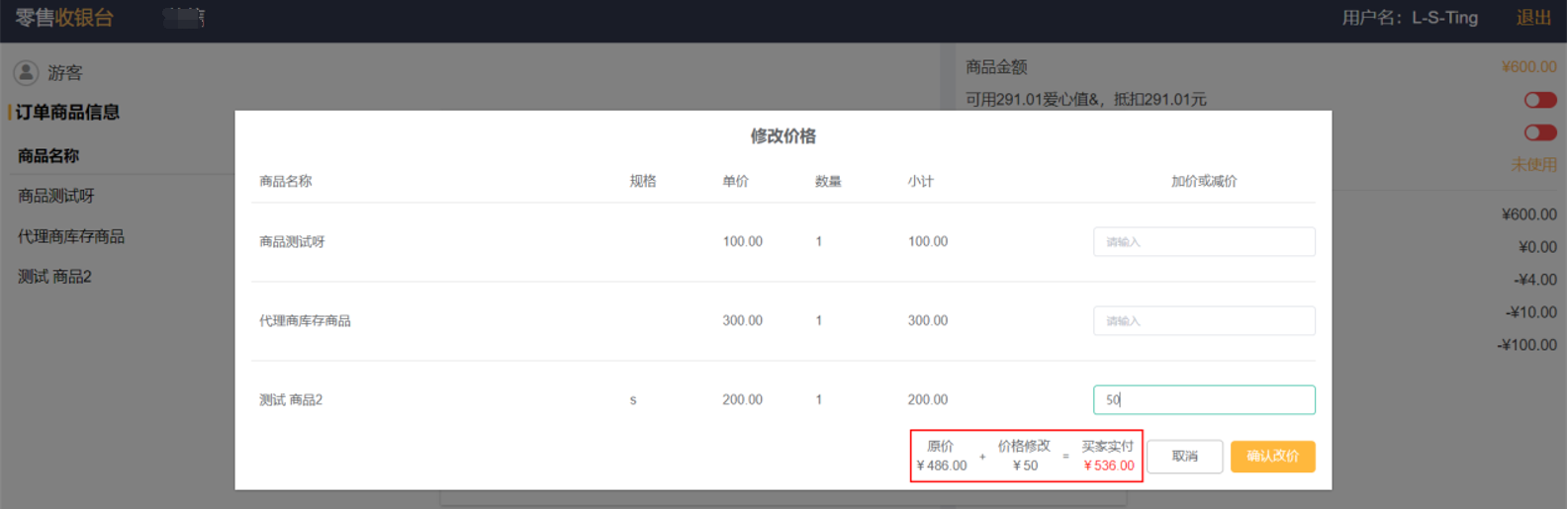Image resolution: width=1568 pixels, height=509 pixels.
Task: Select 测试 商品2 in the left order list
Action: pyautogui.click(x=54, y=277)
